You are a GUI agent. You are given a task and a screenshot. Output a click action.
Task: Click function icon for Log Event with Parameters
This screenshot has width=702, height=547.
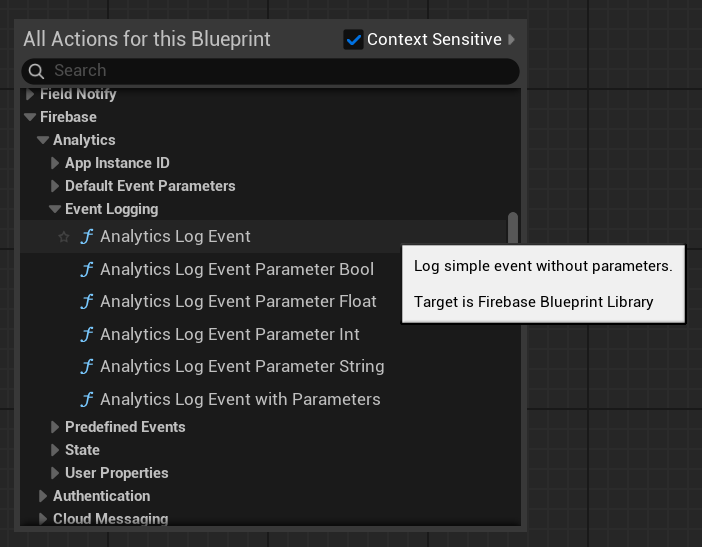(x=87, y=399)
